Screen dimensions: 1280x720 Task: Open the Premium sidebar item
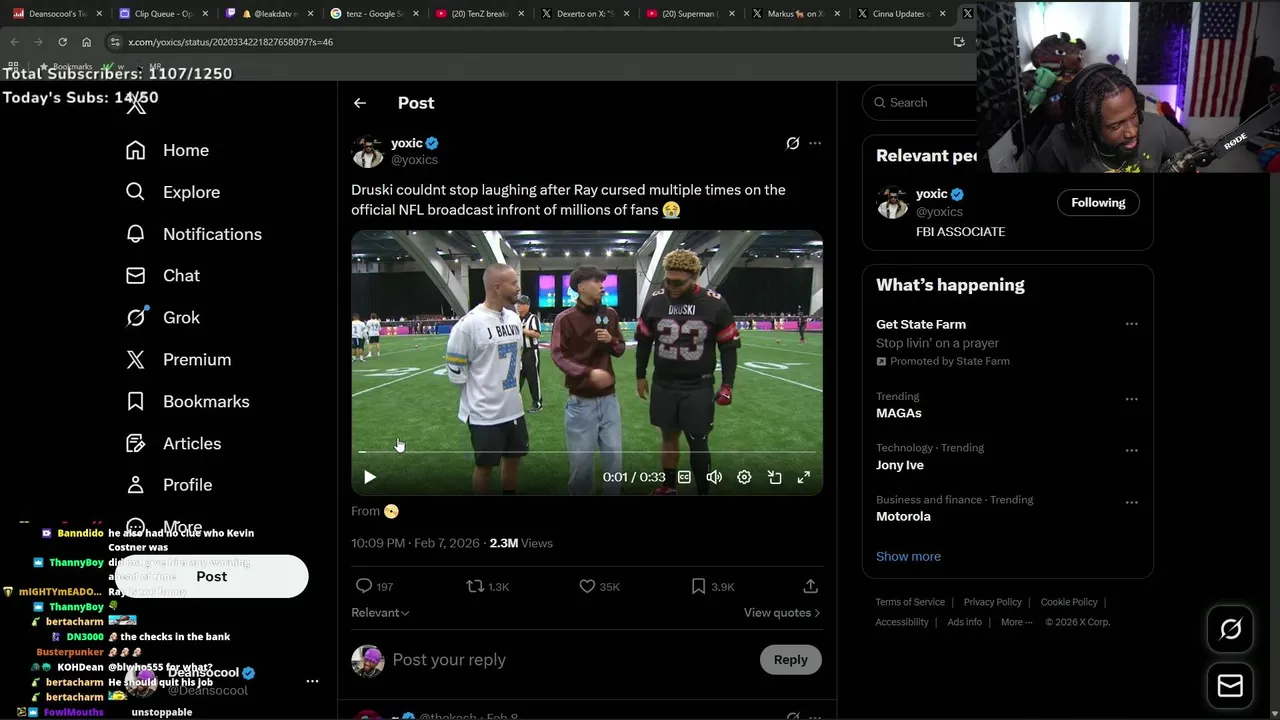pyautogui.click(x=178, y=359)
